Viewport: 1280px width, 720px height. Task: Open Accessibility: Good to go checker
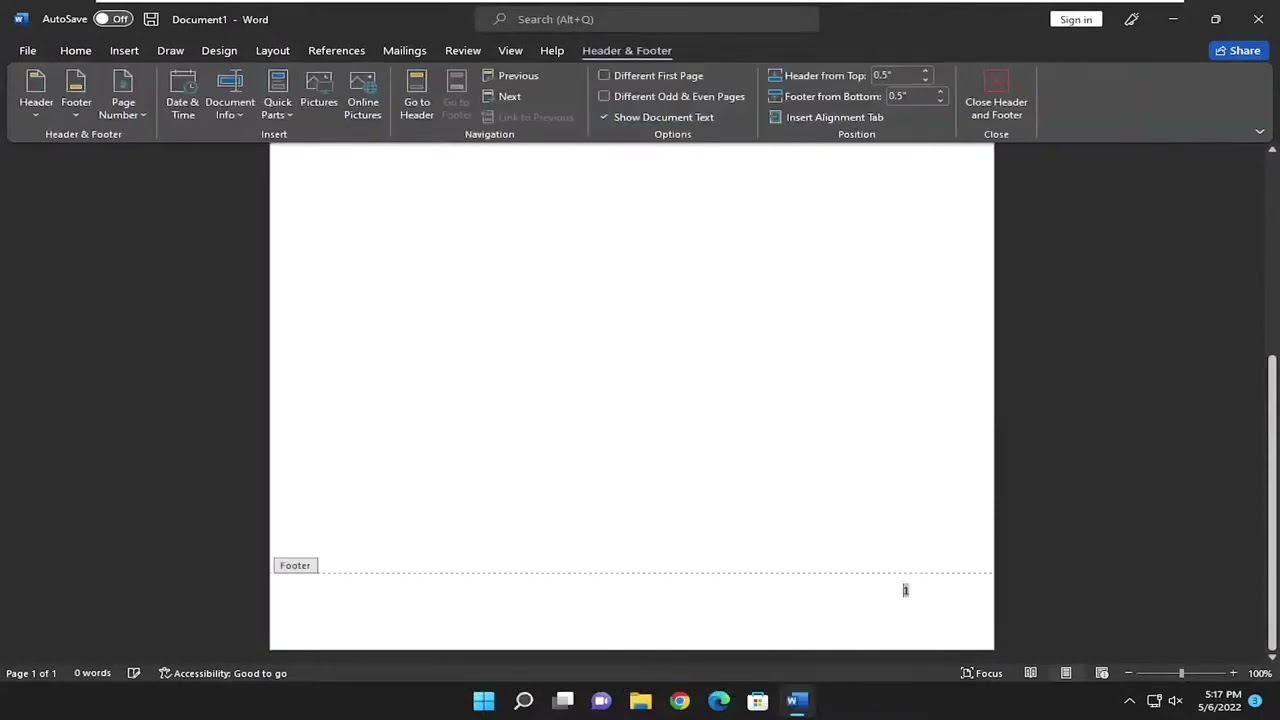[x=223, y=673]
